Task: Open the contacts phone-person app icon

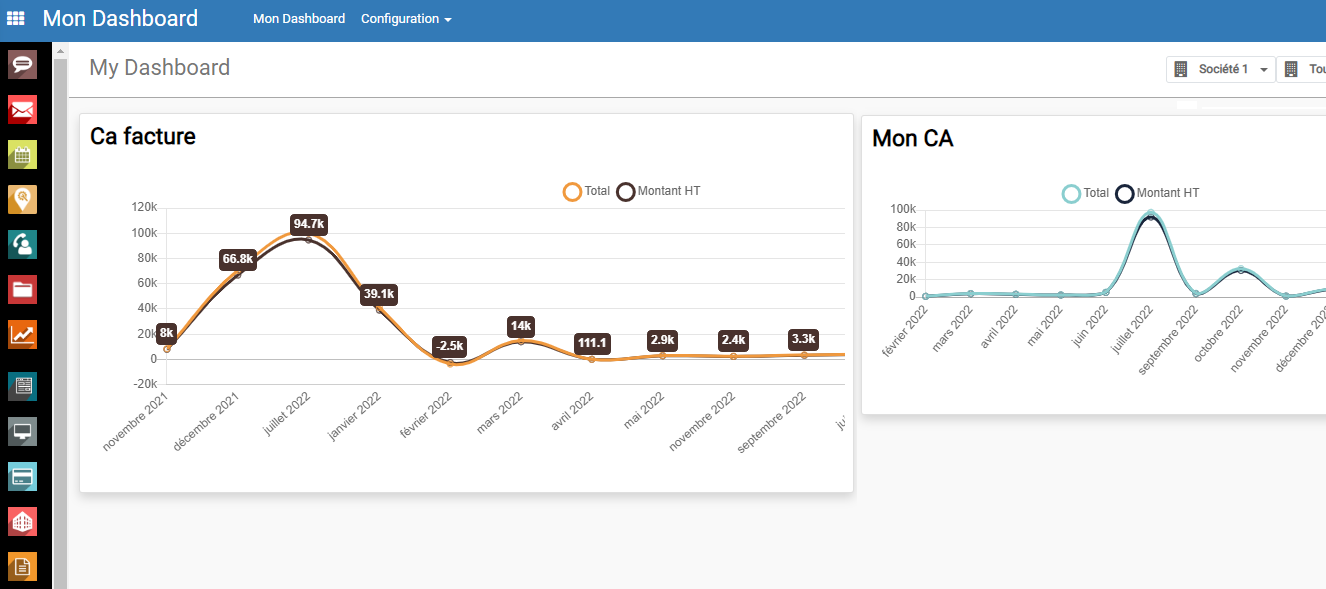Action: (x=22, y=244)
